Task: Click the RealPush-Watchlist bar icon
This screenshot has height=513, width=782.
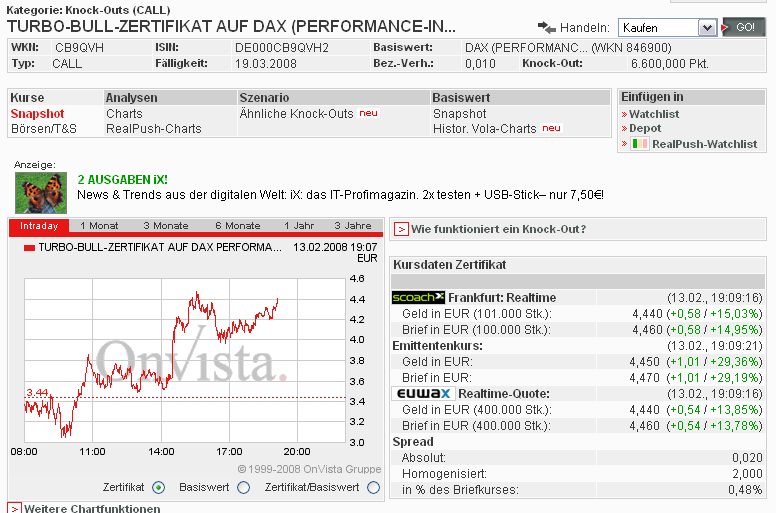Action: (x=639, y=144)
